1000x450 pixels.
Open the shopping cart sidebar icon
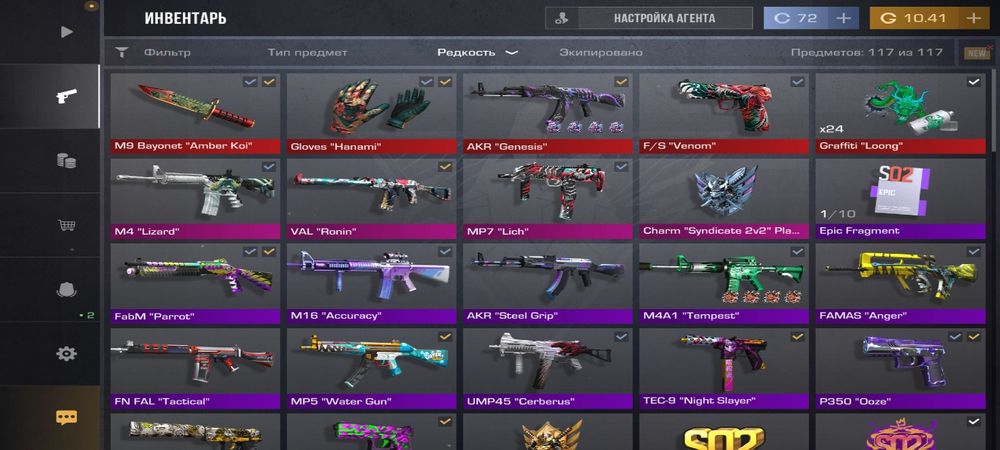pos(66,225)
